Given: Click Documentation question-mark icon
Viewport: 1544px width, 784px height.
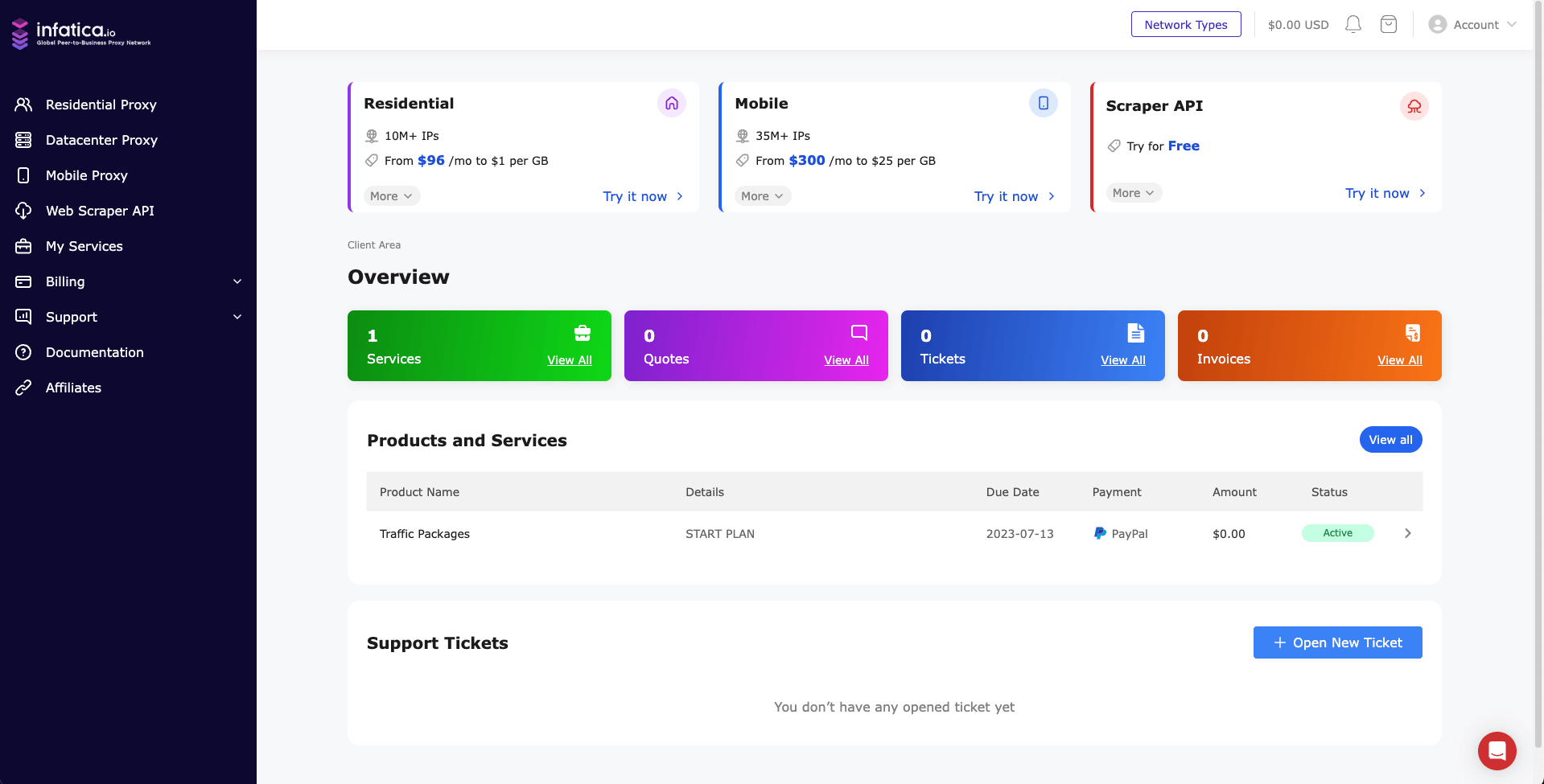Looking at the screenshot, I should (23, 352).
